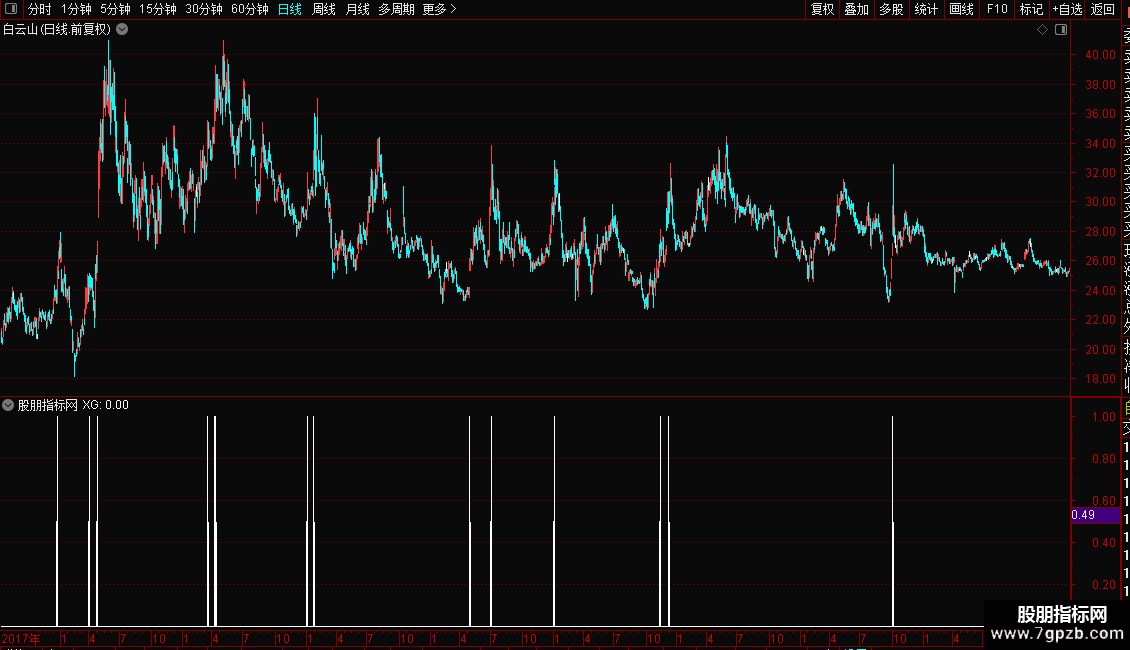Viewport: 1130px width, 650px height.
Task: Open 多周期 multi-period view
Action: [x=396, y=9]
